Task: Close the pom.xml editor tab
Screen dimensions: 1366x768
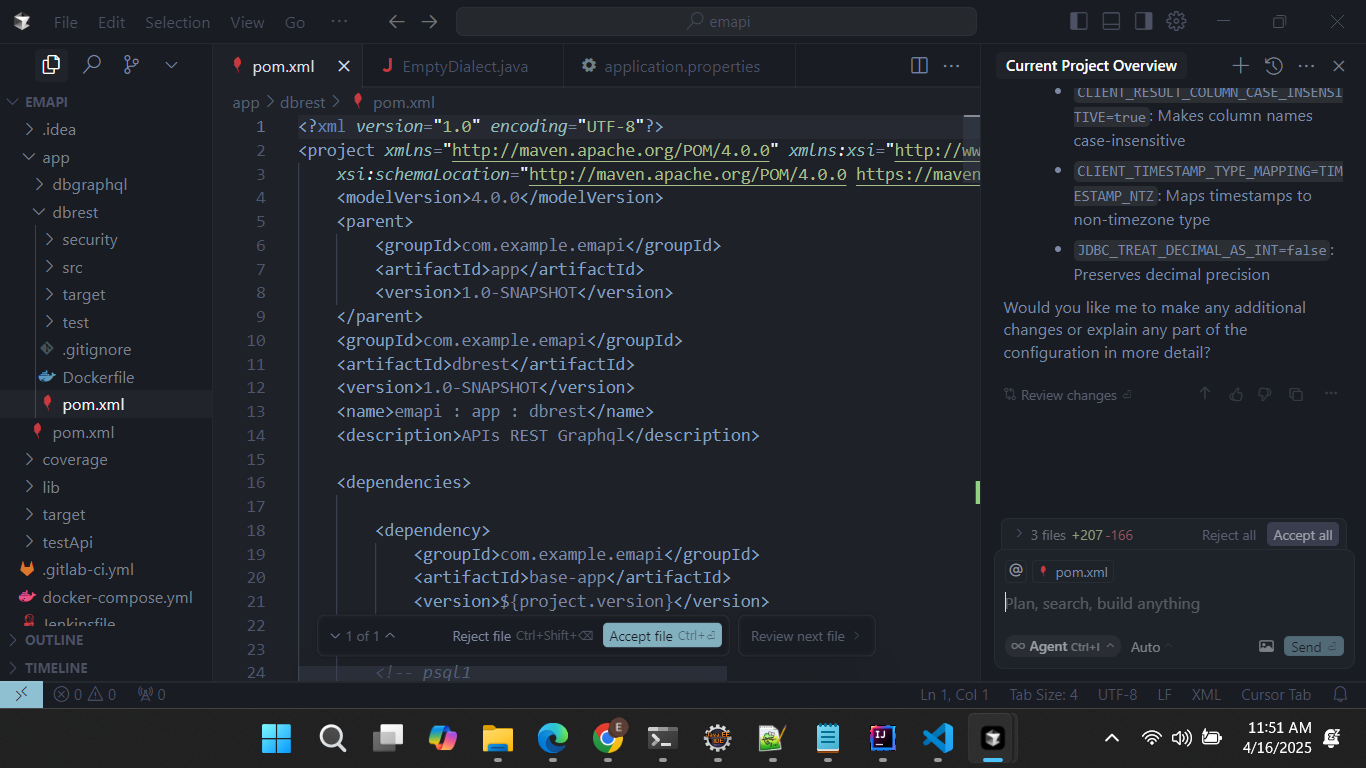Action: coord(344,66)
